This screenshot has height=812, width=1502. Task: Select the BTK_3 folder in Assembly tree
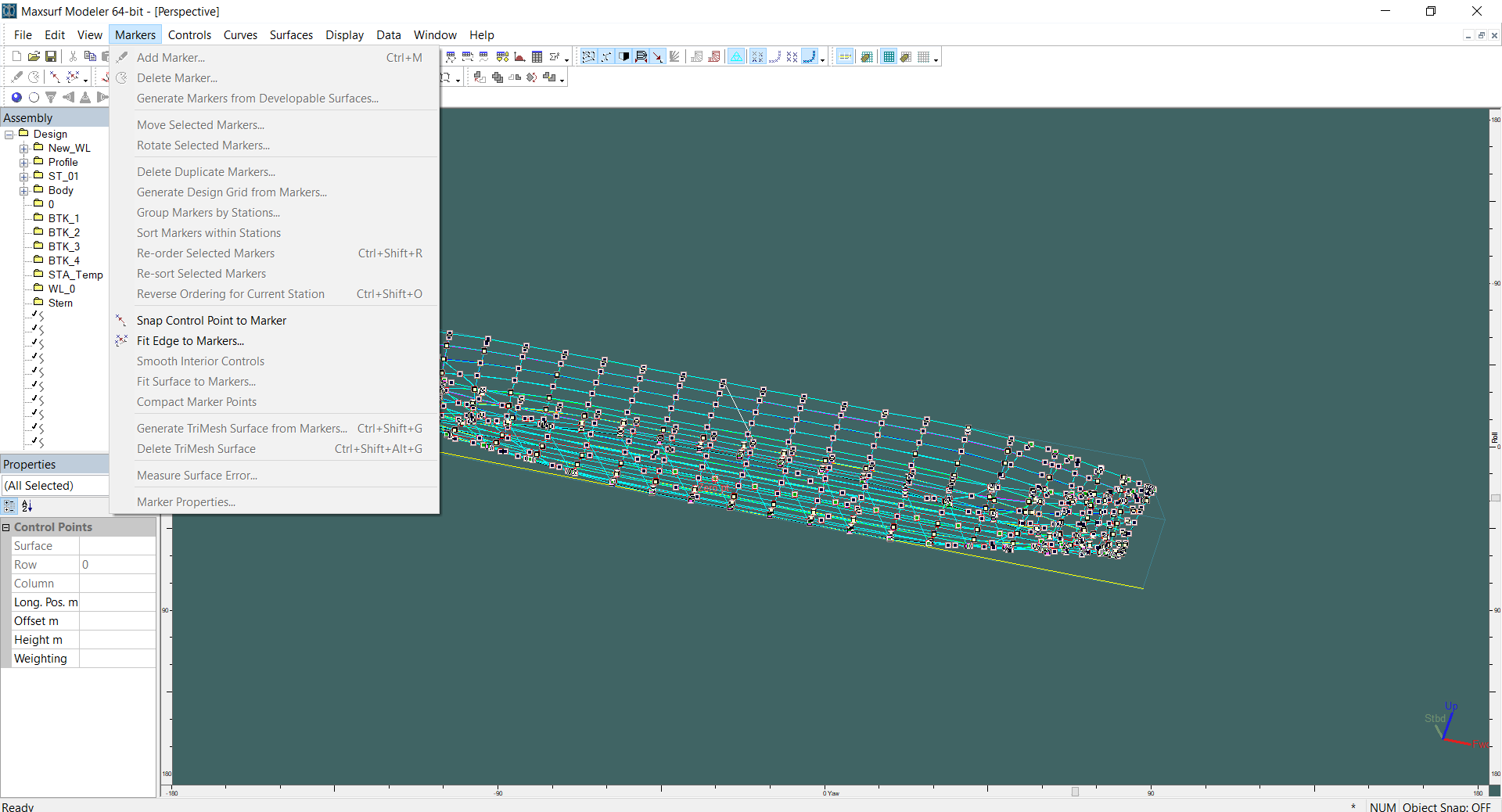click(x=63, y=246)
